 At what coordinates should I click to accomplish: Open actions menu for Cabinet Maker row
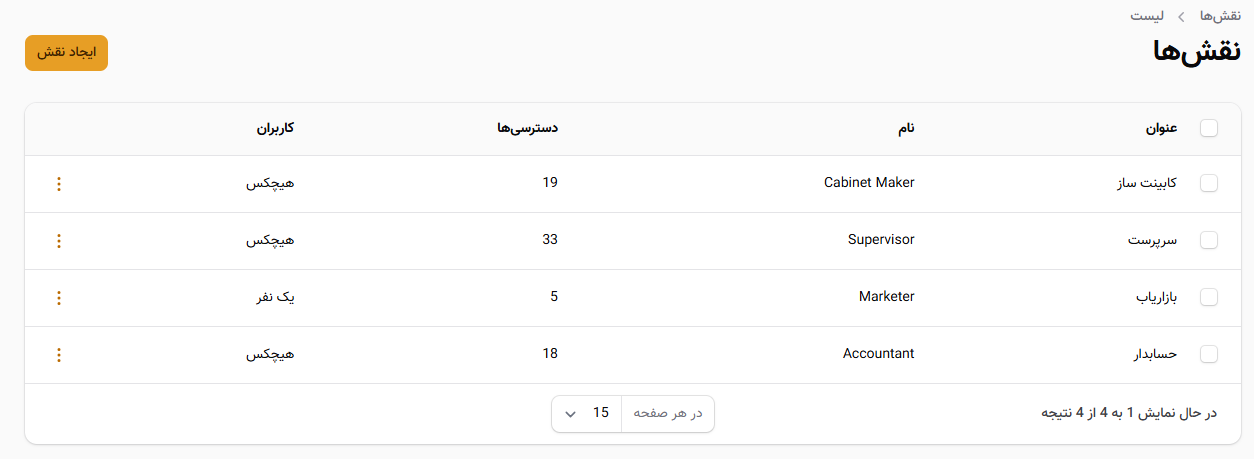(58, 184)
